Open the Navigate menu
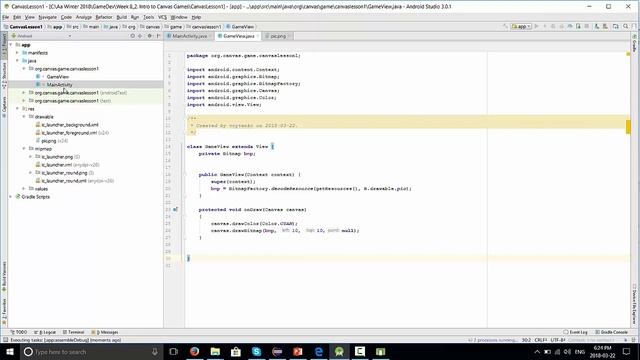The height and width of the screenshot is (360, 640). [47, 17]
